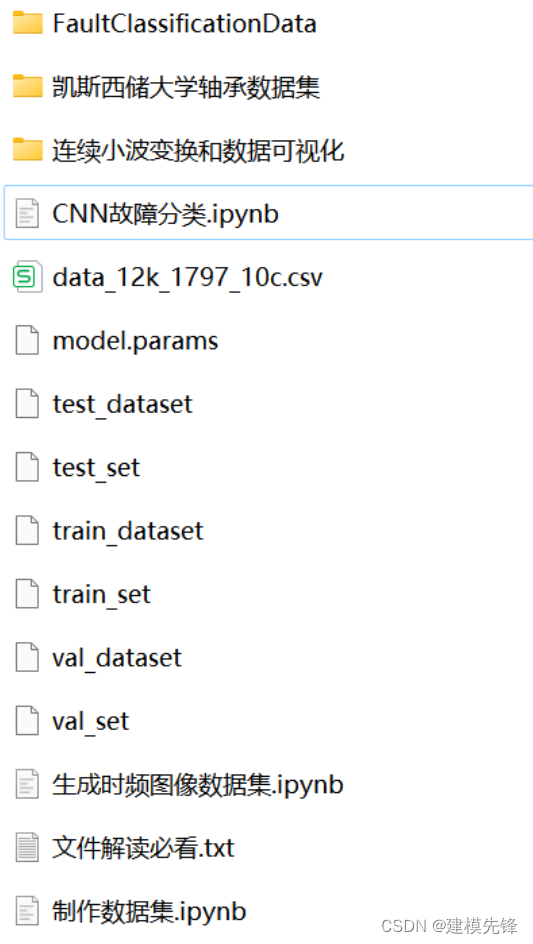Select the model.params file name

click(136, 341)
